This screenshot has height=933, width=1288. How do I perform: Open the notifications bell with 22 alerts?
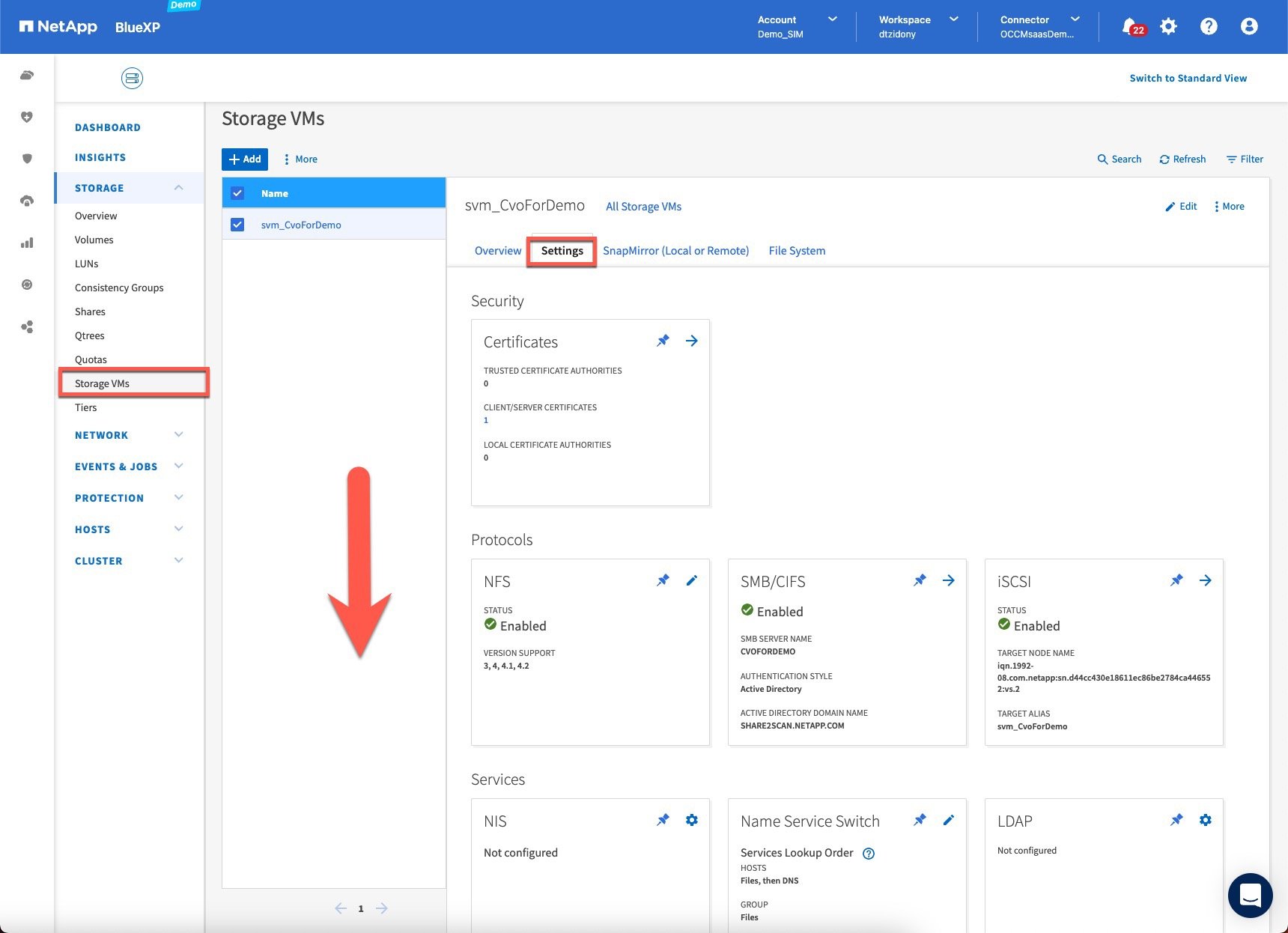1131,27
